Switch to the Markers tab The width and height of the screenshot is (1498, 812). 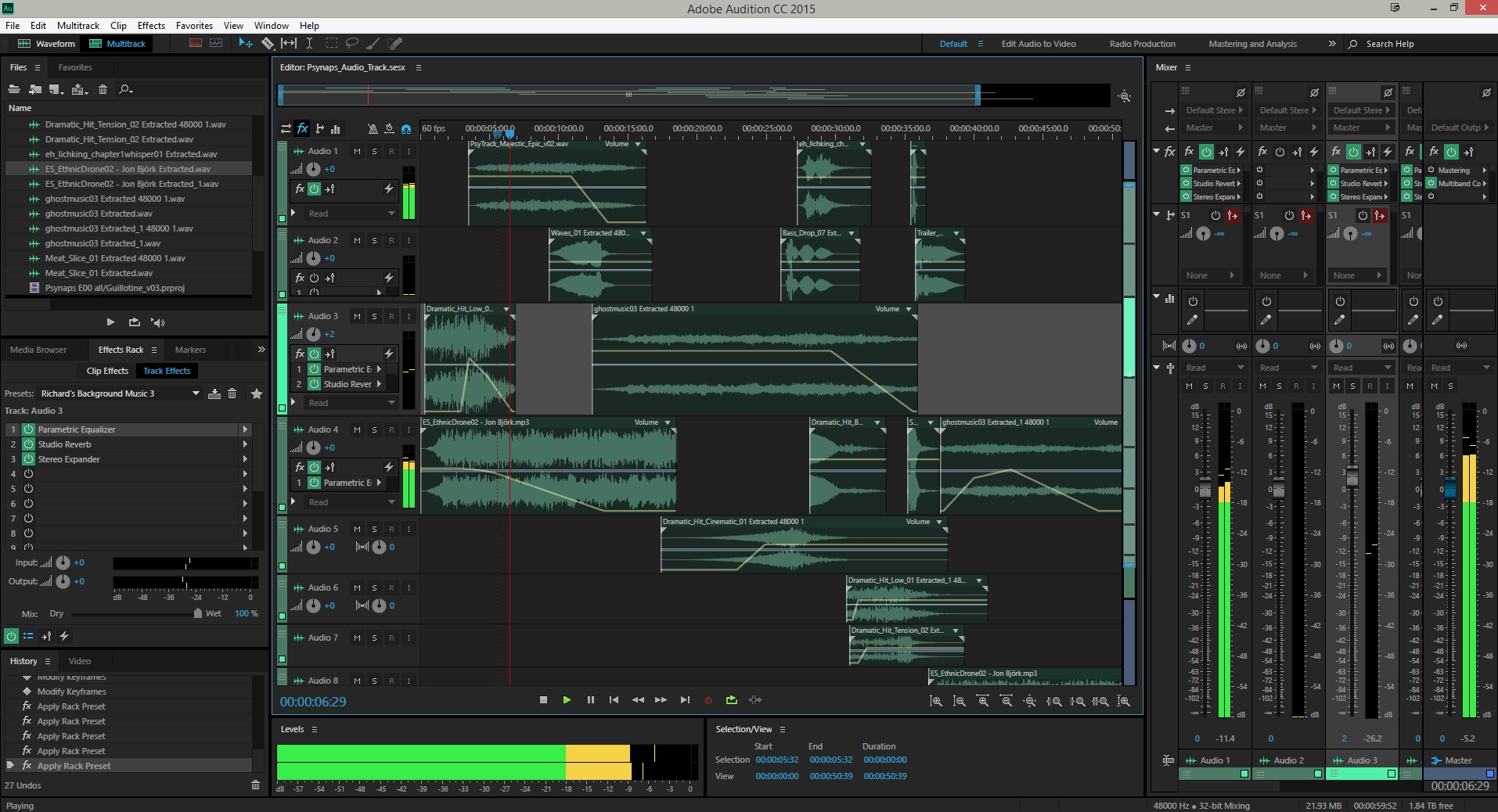point(190,350)
